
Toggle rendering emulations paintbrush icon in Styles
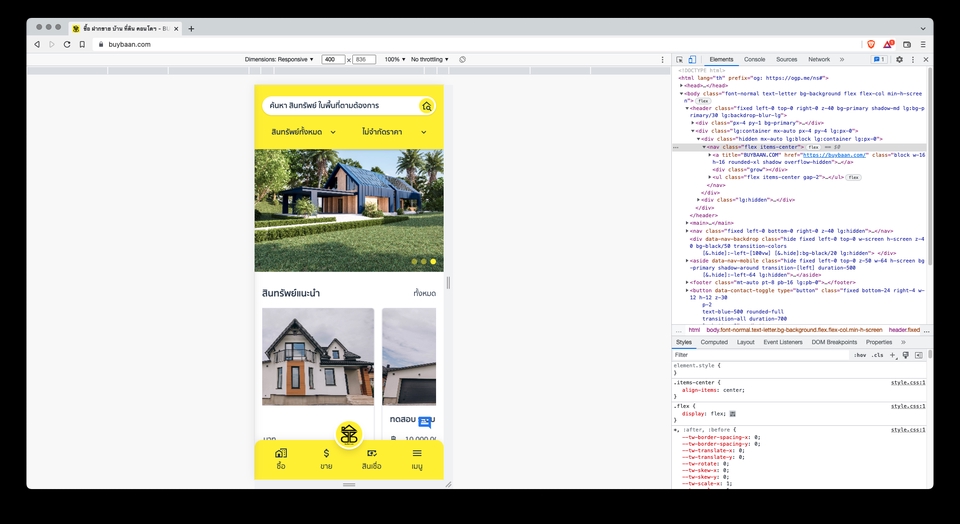[906, 355]
